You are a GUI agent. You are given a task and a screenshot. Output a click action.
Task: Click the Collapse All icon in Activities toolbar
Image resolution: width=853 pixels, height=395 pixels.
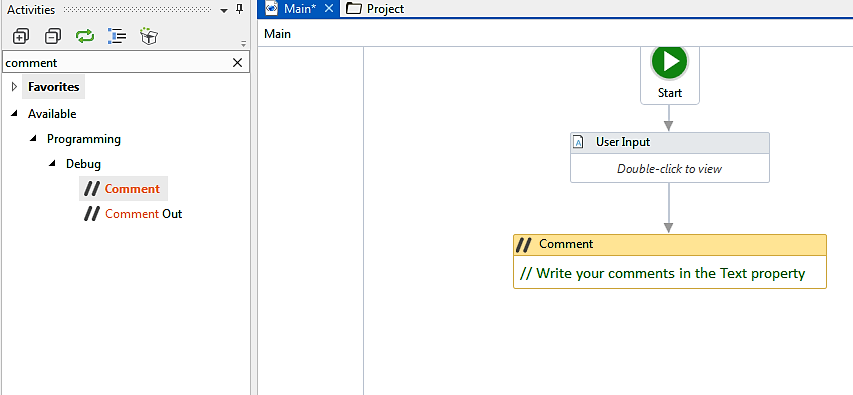(x=53, y=36)
